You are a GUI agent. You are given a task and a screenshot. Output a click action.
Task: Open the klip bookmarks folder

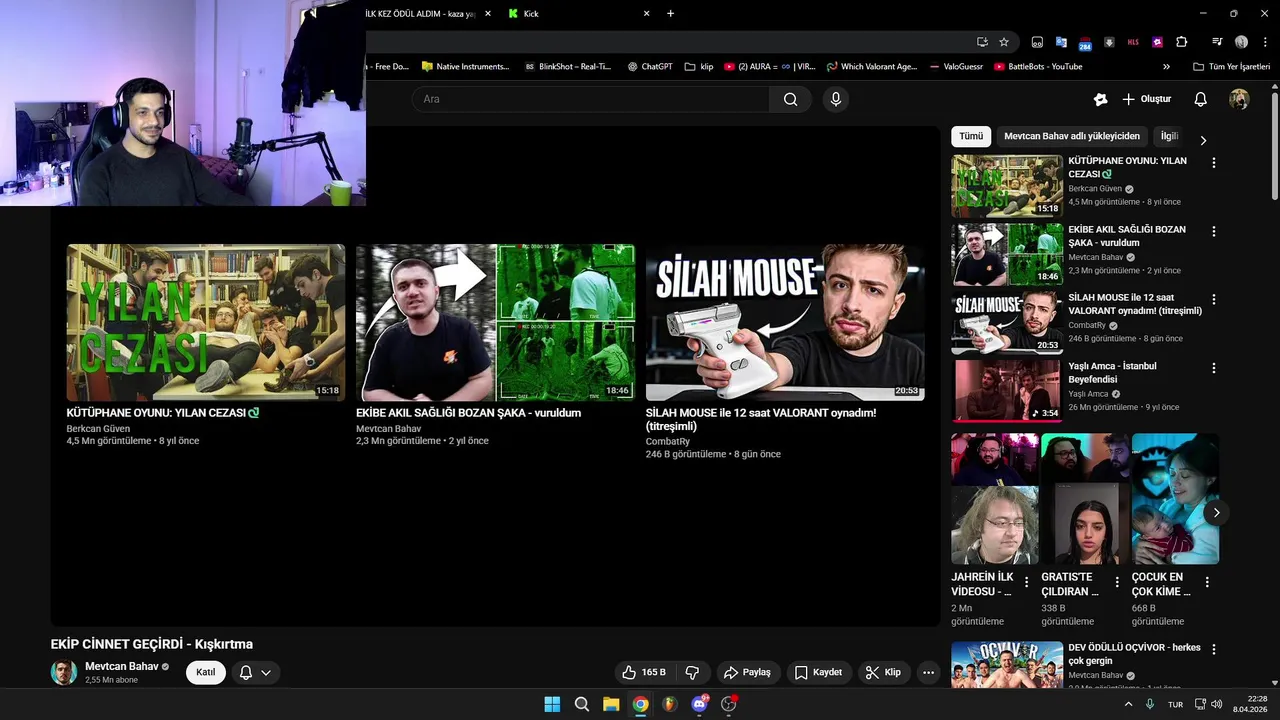(x=699, y=67)
